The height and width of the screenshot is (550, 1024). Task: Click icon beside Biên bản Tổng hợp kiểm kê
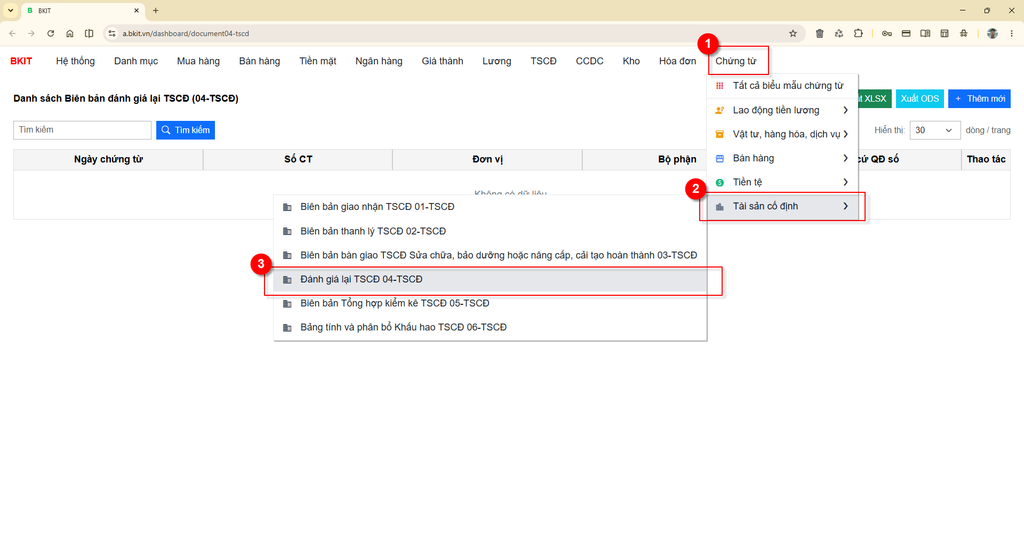[287, 303]
